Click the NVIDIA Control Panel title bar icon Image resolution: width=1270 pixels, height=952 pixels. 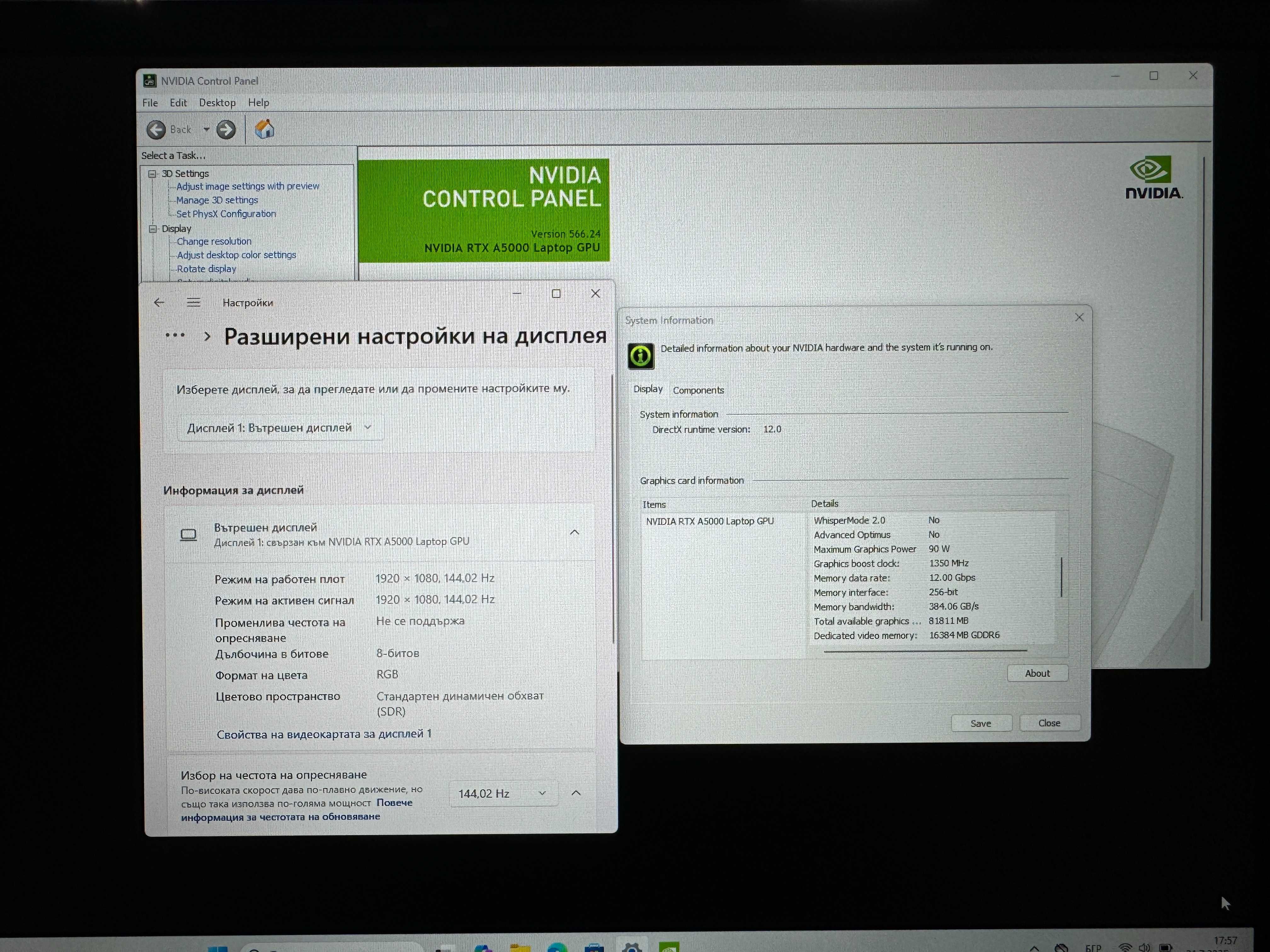click(149, 80)
